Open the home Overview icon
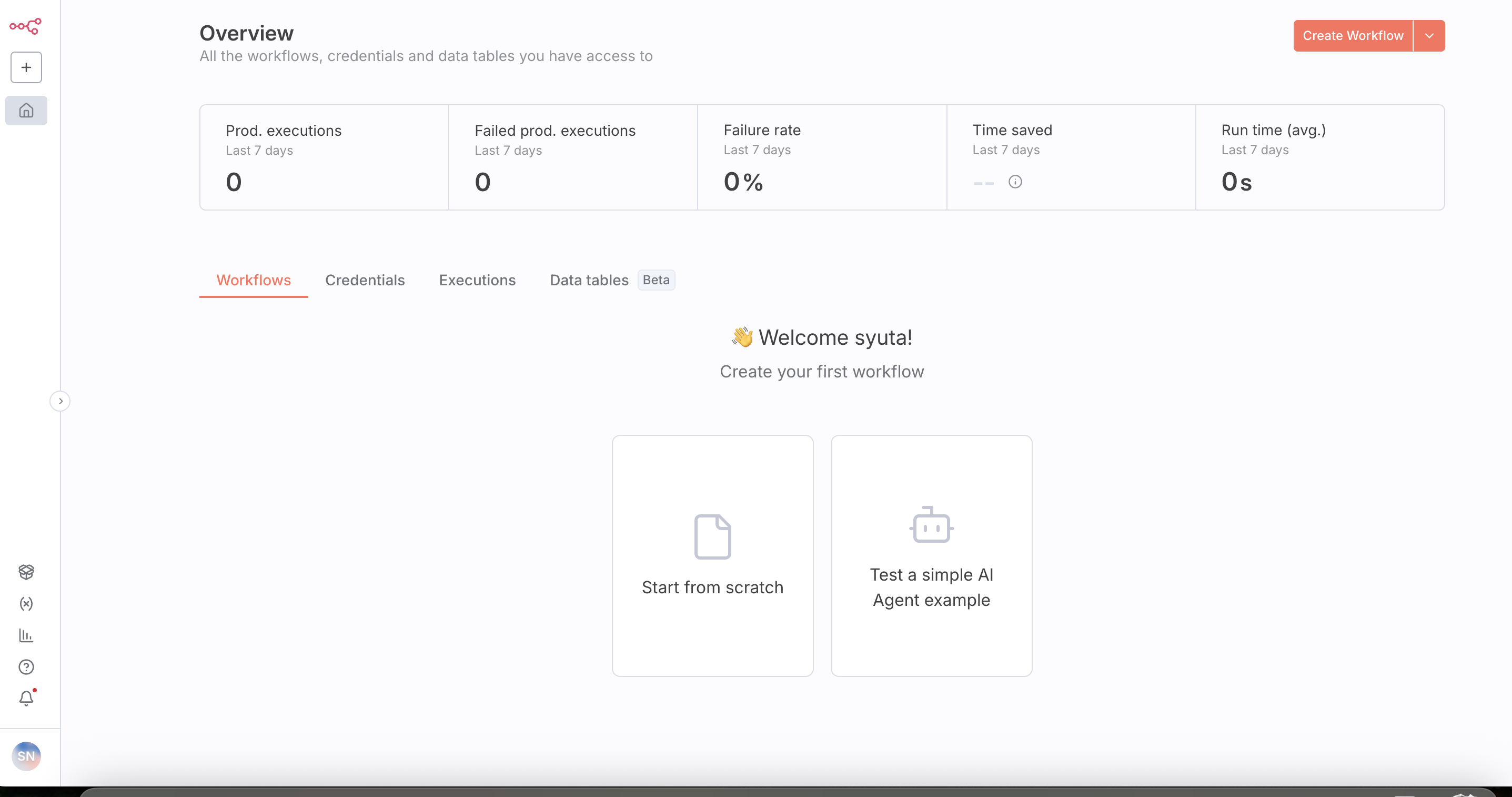This screenshot has width=1512, height=797. (x=26, y=111)
